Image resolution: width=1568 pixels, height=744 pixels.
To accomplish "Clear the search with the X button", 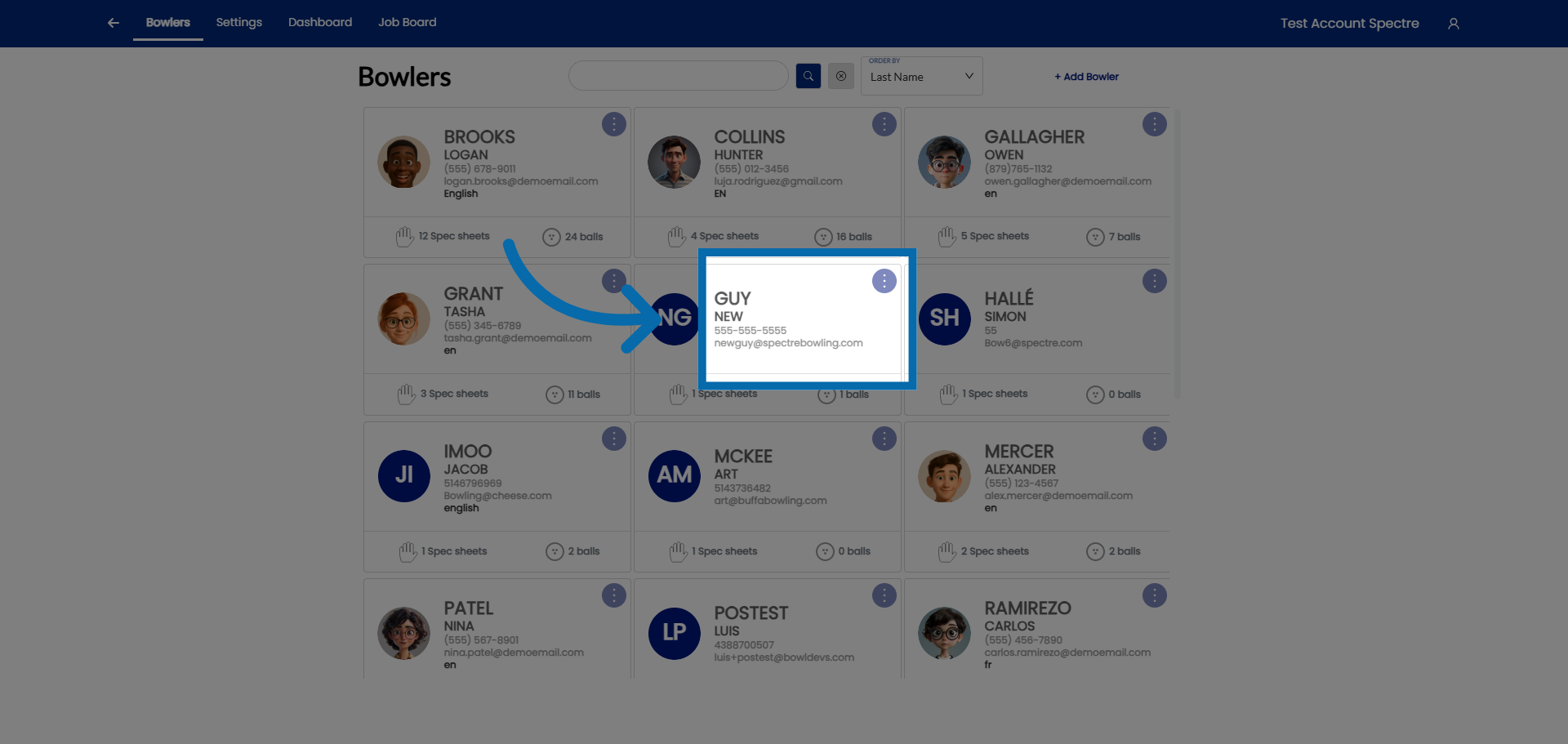I will [841, 76].
